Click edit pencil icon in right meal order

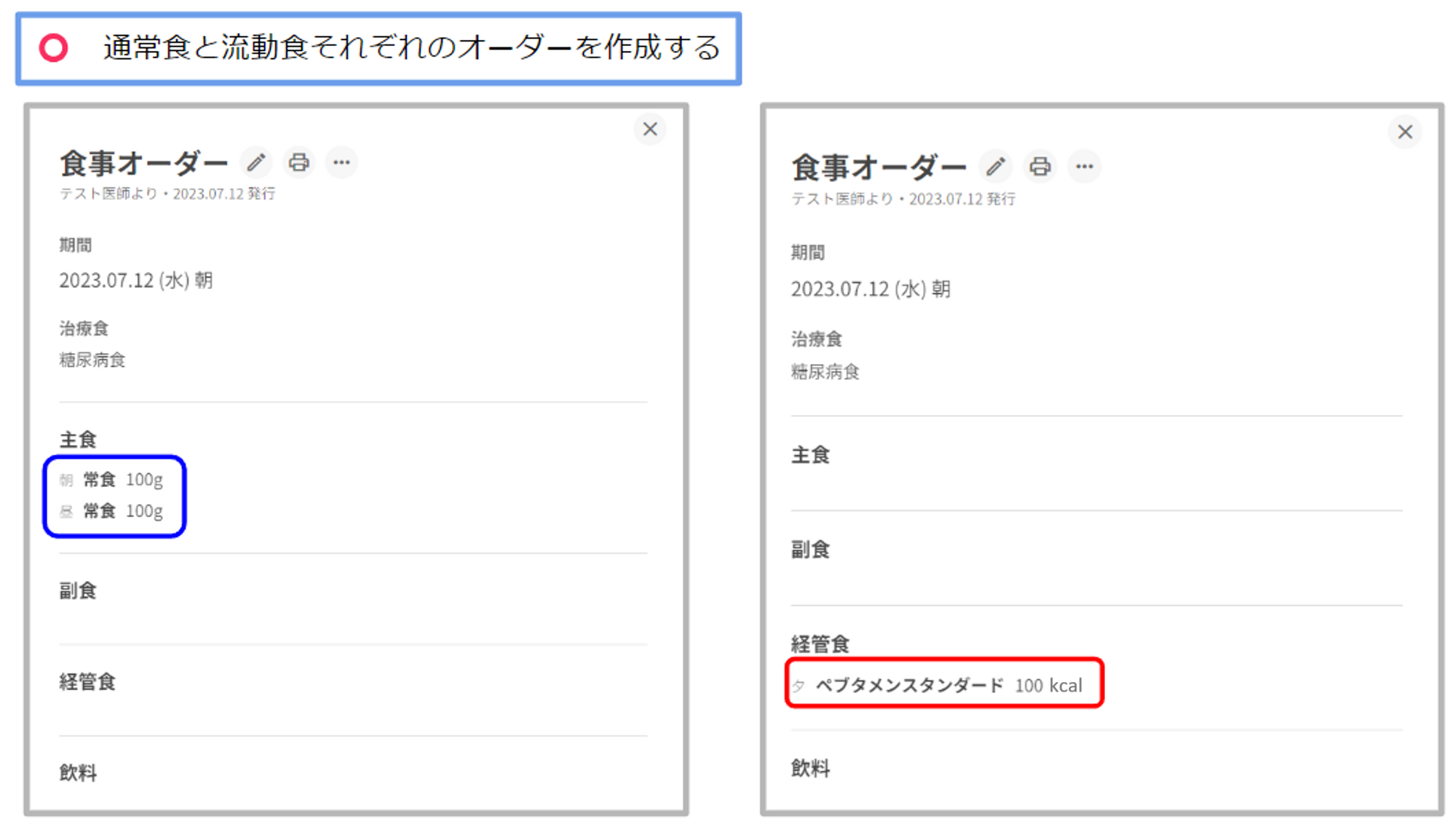tap(995, 167)
